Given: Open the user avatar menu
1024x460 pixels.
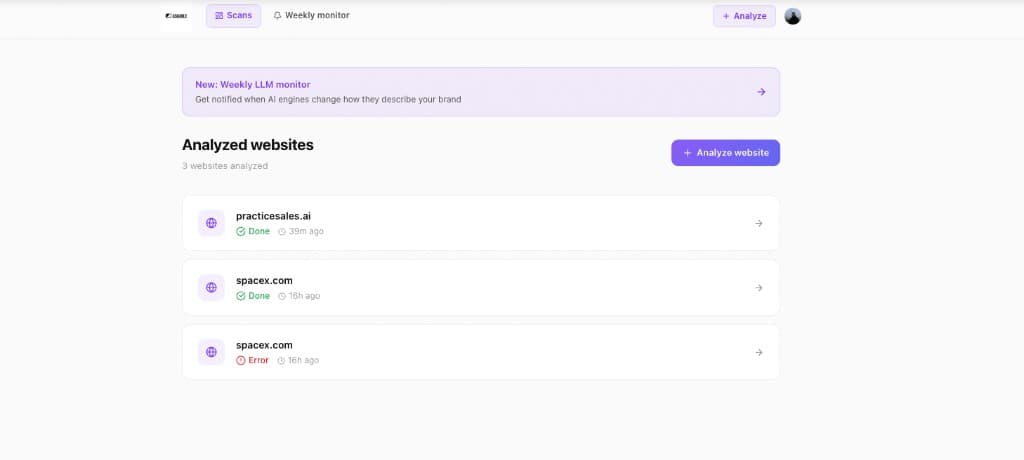Looking at the screenshot, I should point(792,16).
